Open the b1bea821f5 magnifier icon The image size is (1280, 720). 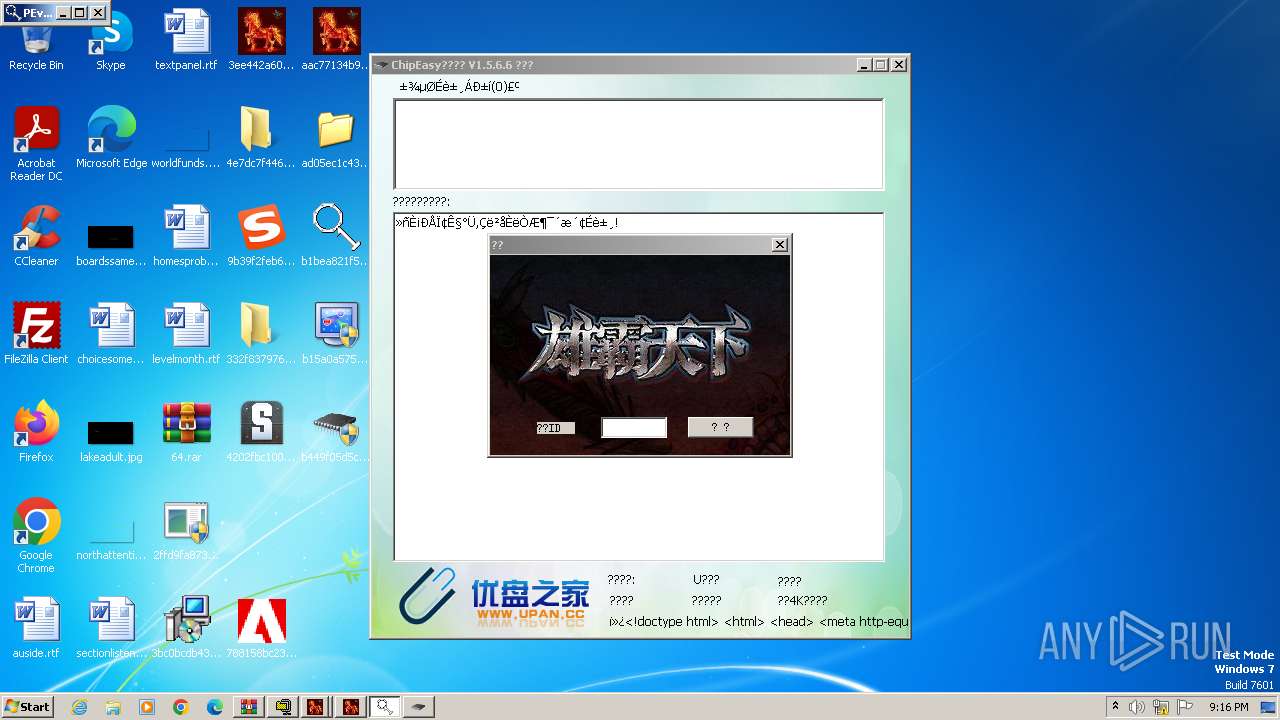[x=336, y=236]
